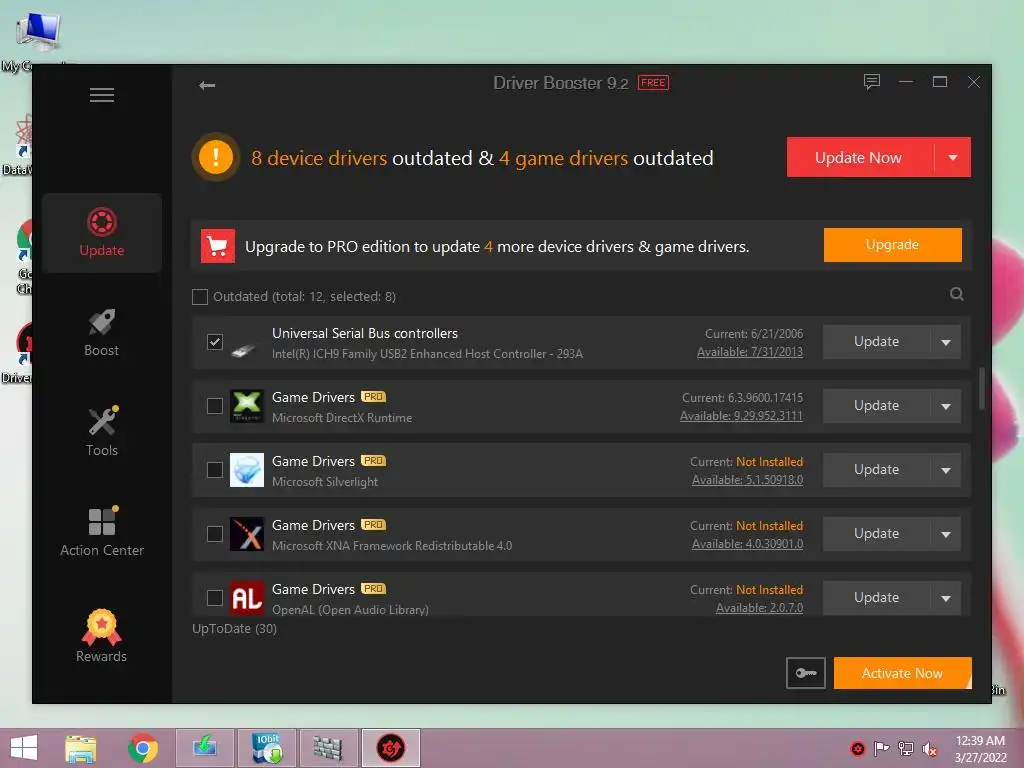Click the Action Center flag tray icon

881,749
